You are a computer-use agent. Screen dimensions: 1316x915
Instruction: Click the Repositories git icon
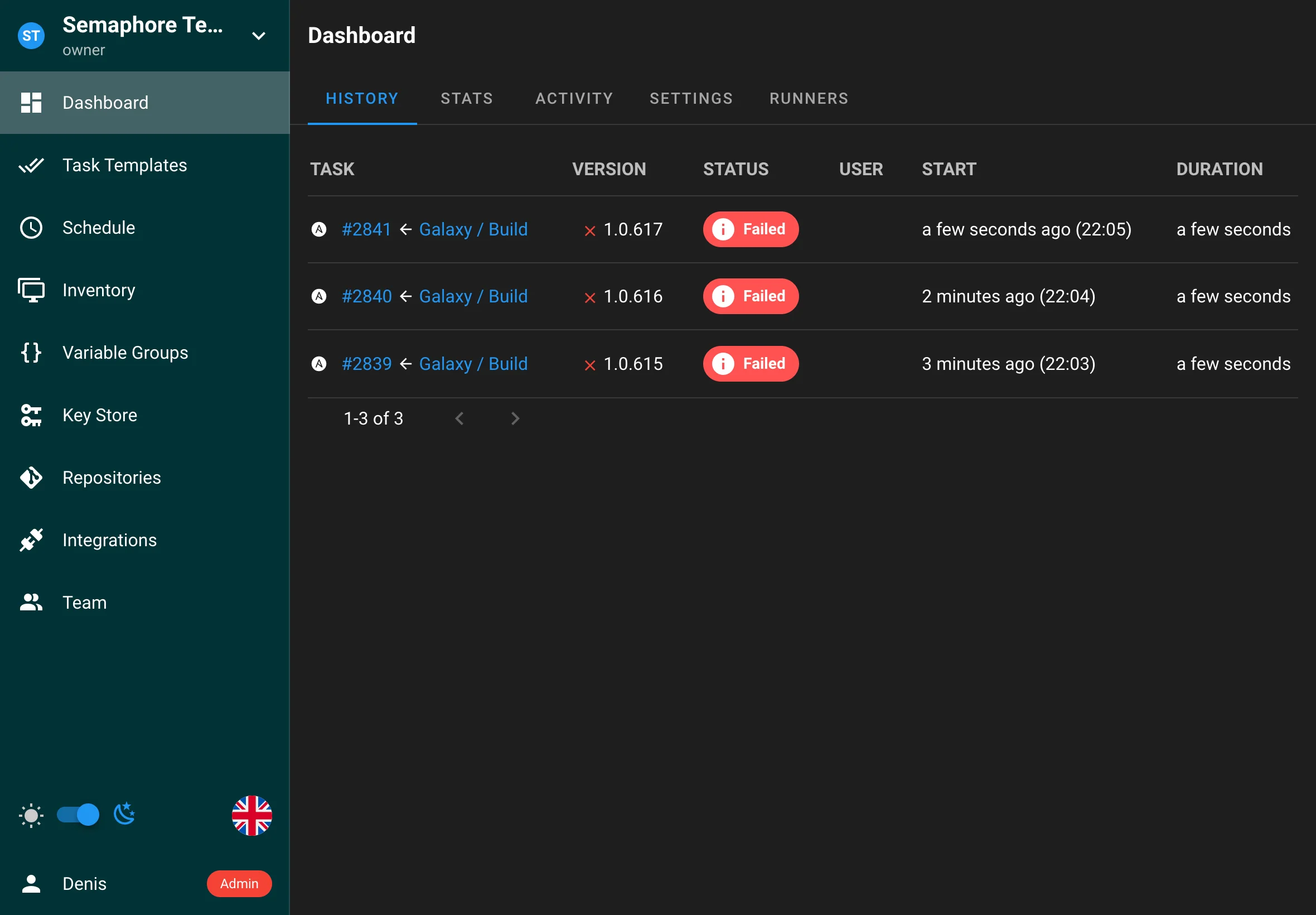[x=31, y=478]
